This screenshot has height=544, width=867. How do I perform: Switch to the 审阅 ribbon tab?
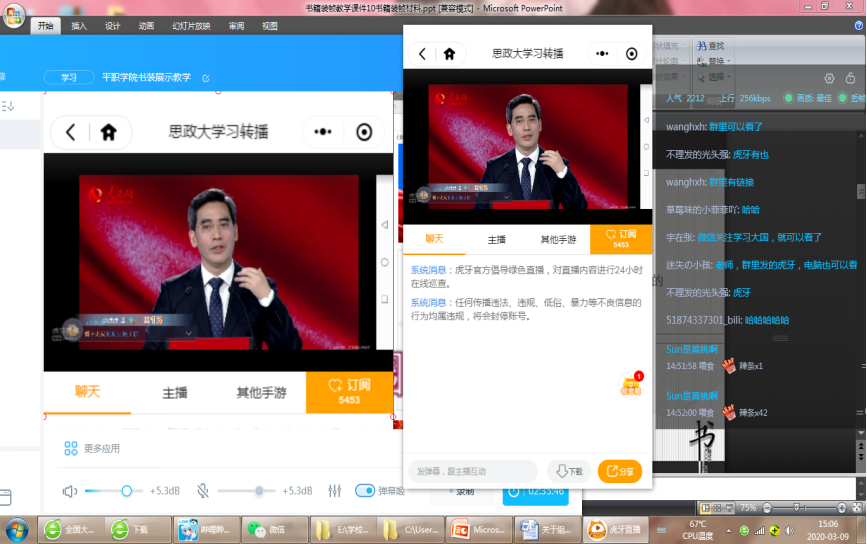(x=237, y=26)
